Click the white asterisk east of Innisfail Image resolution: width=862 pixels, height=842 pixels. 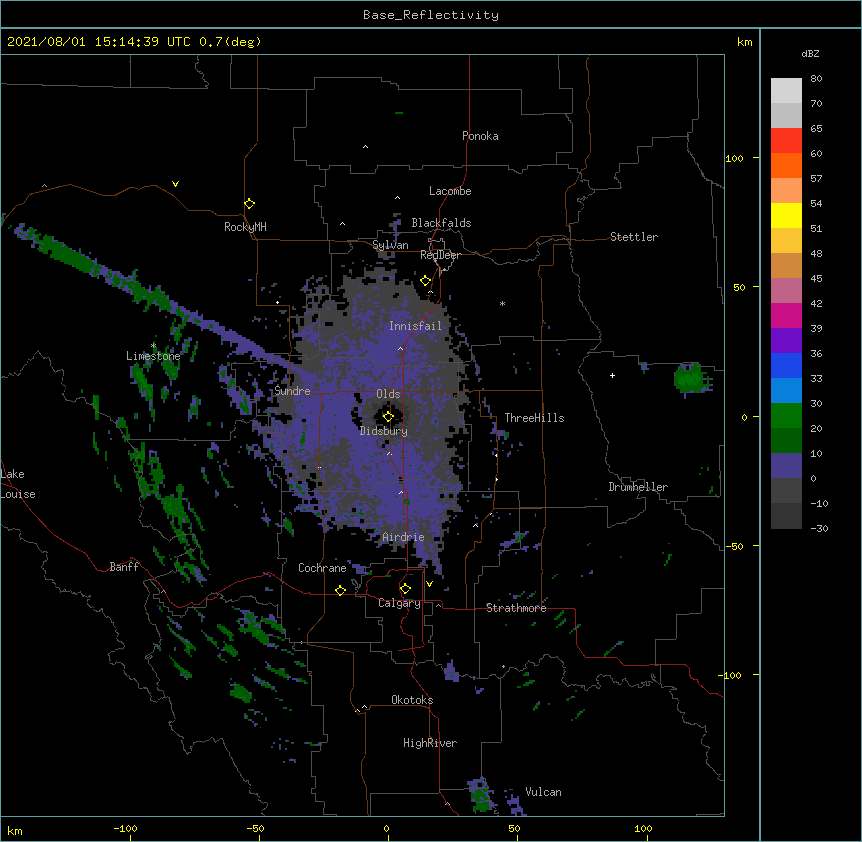[x=502, y=303]
